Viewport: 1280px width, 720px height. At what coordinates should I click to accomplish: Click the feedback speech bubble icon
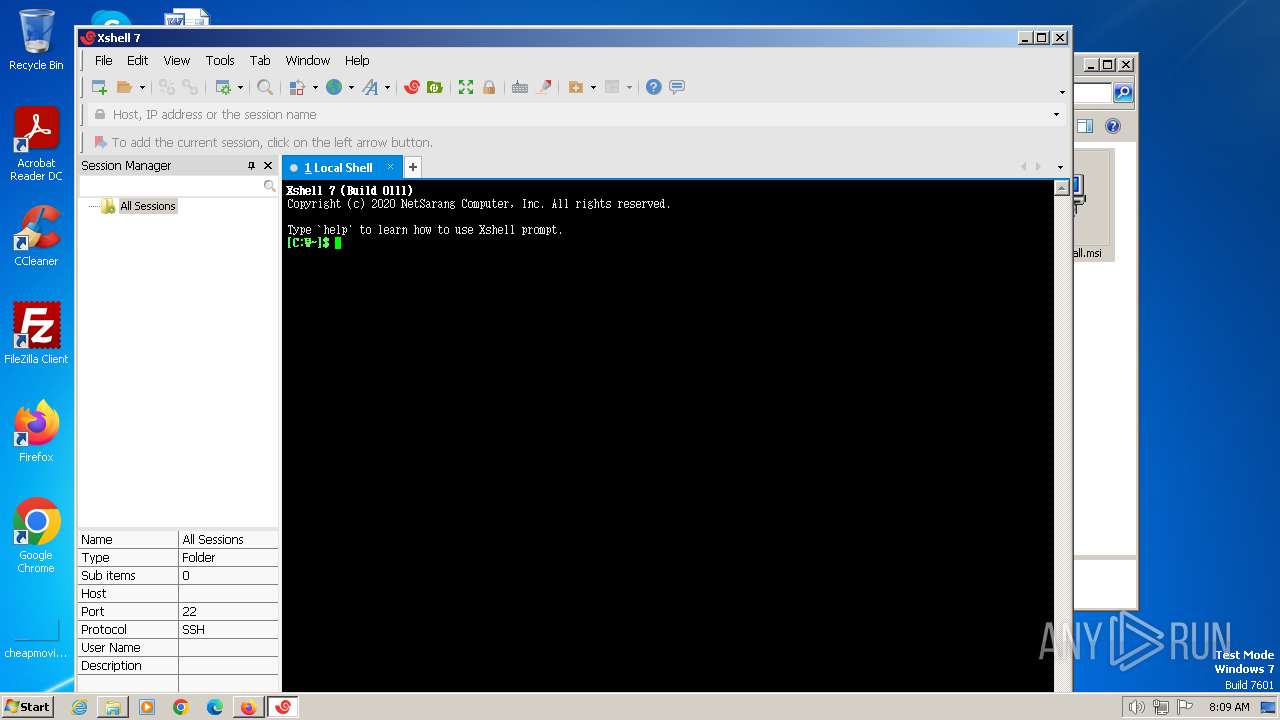pyautogui.click(x=677, y=87)
